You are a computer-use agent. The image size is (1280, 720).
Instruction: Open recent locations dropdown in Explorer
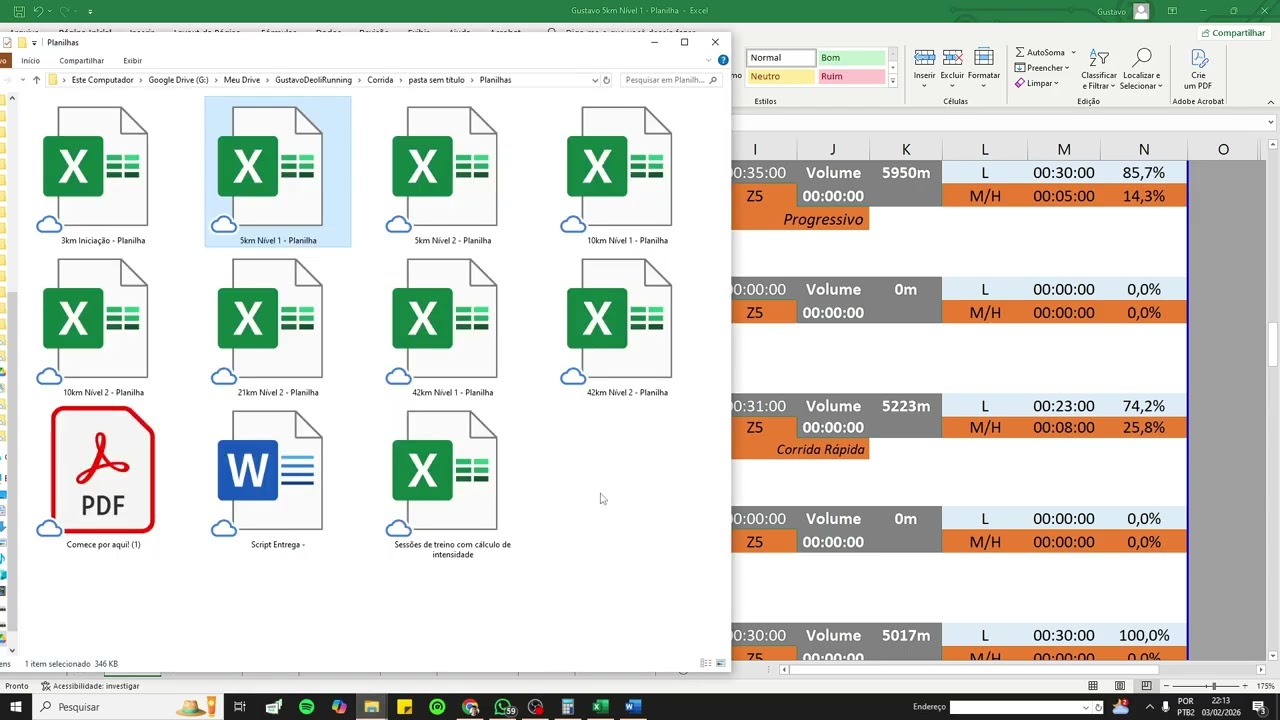[24, 80]
